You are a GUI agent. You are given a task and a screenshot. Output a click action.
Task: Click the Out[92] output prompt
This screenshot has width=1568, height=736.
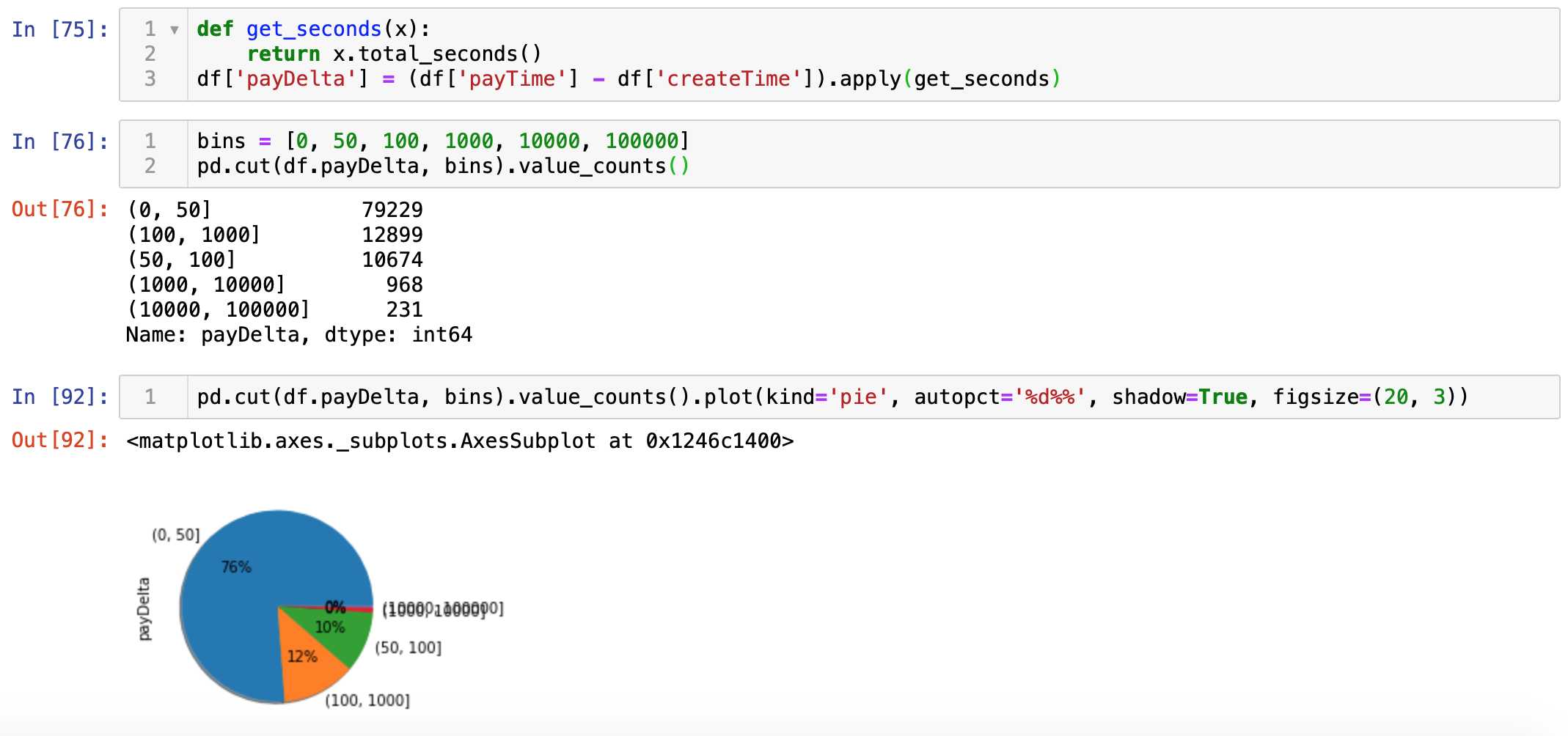[60, 440]
